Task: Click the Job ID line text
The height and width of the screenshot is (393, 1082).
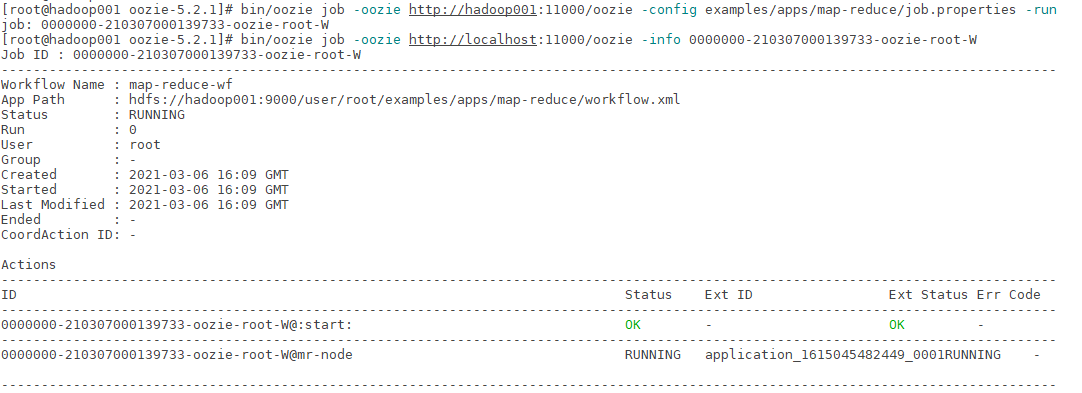Action: pyautogui.click(x=181, y=54)
